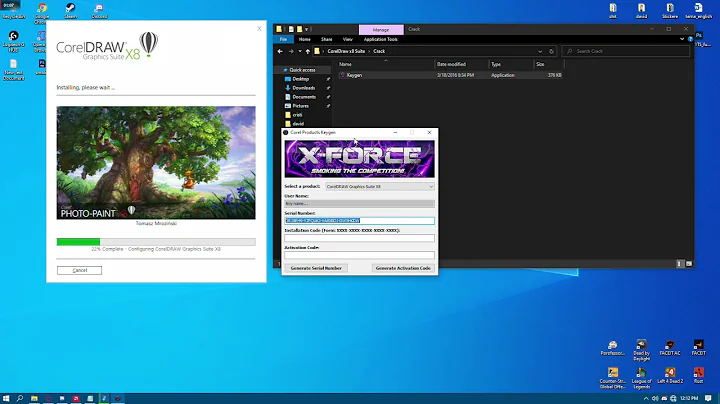Open the FACEIT AC desktop shortcut

[670, 348]
